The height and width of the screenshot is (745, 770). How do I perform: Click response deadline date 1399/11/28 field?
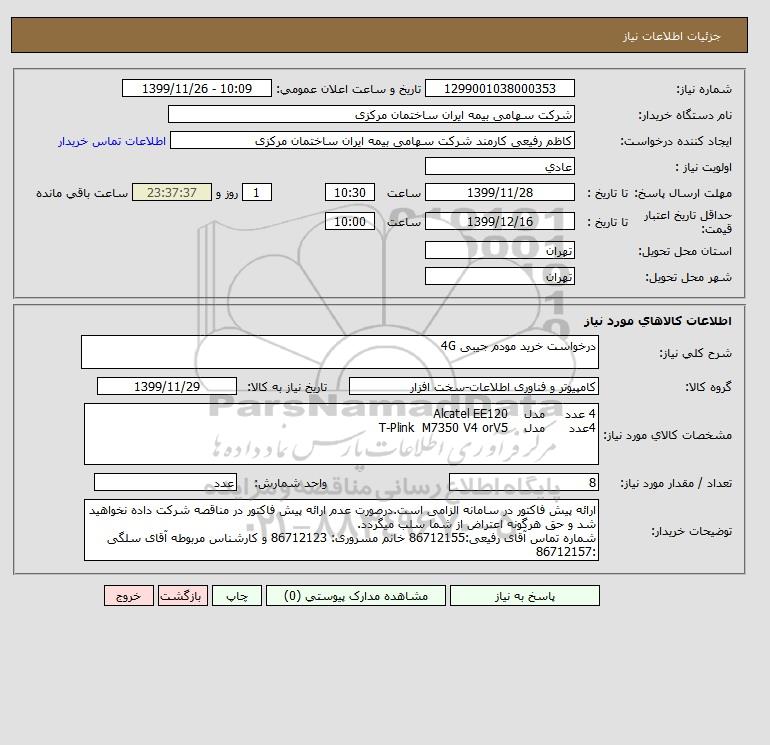click(499, 193)
